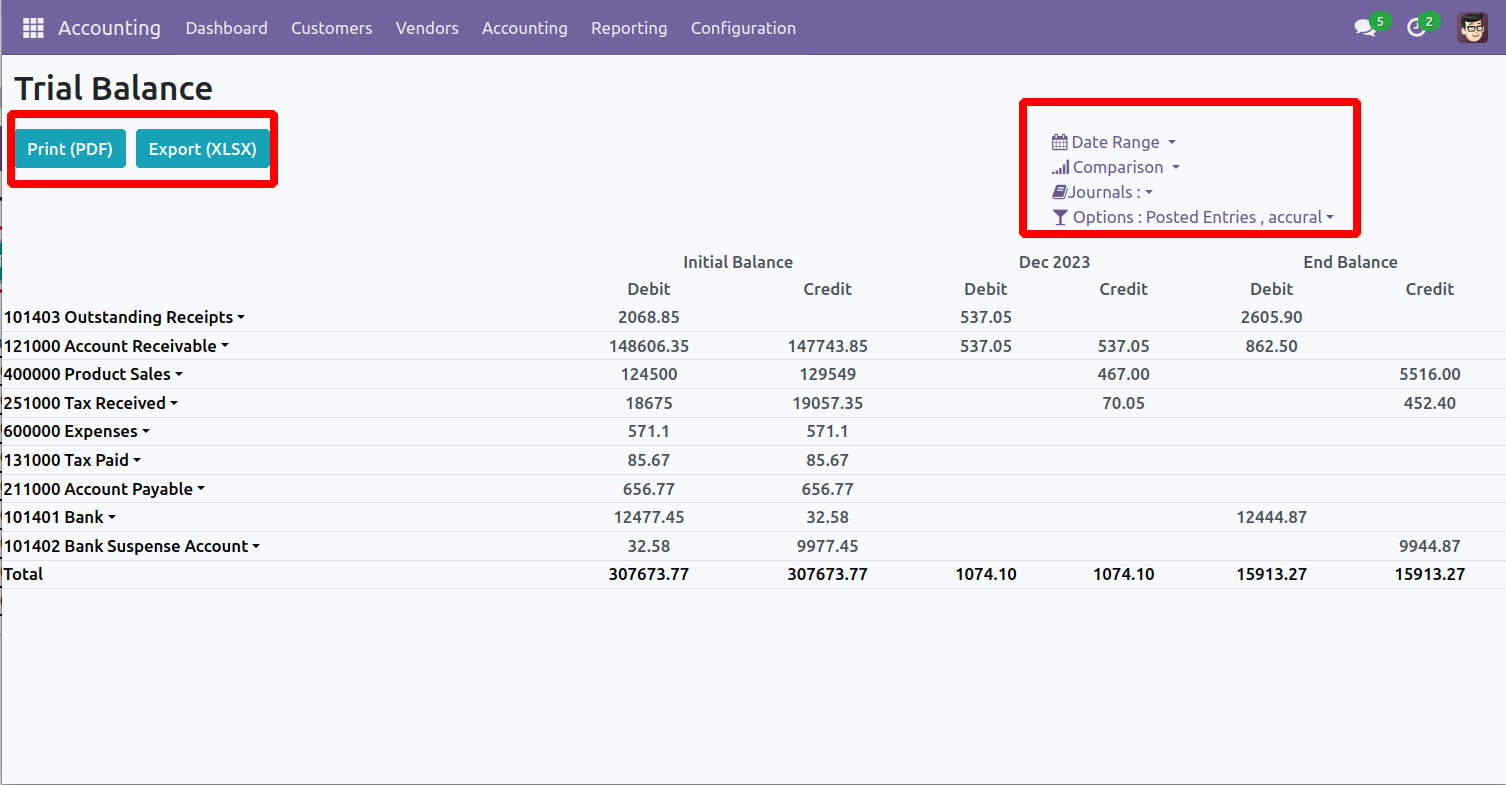Click the Export (XLSX) button

point(203,149)
